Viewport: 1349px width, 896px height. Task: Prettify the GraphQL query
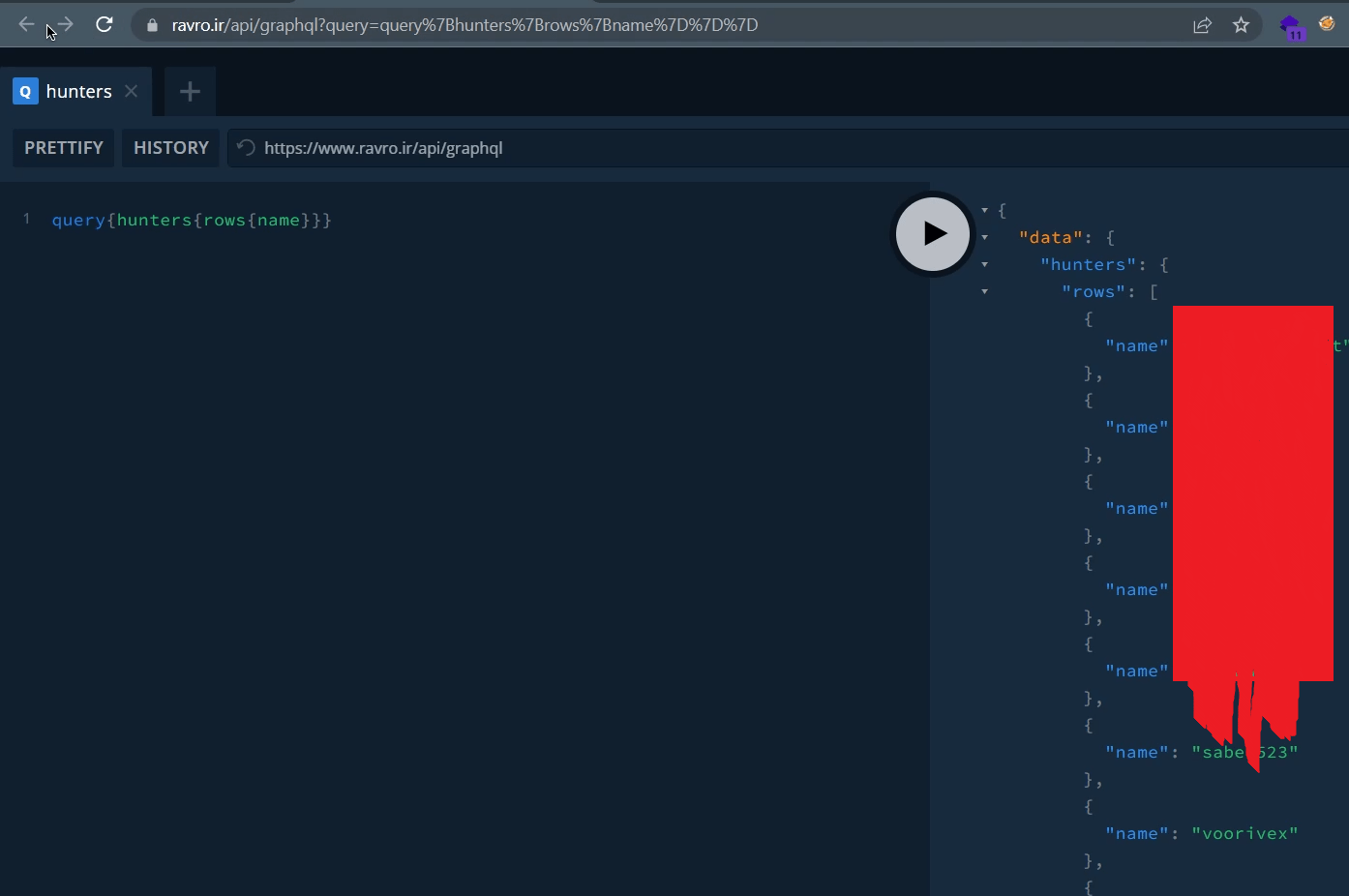[x=64, y=148]
